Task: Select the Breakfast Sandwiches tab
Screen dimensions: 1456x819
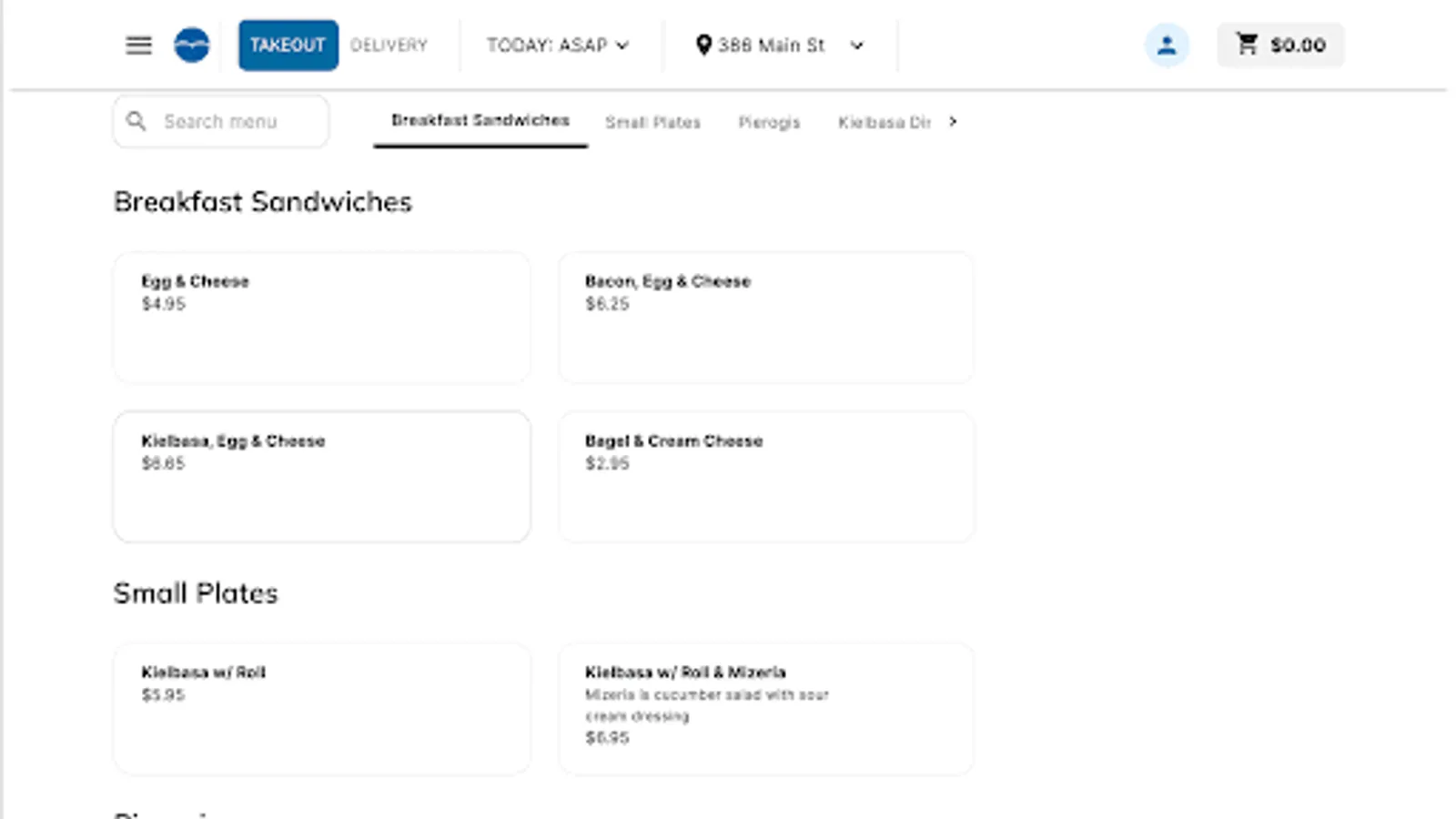Action: pos(480,120)
